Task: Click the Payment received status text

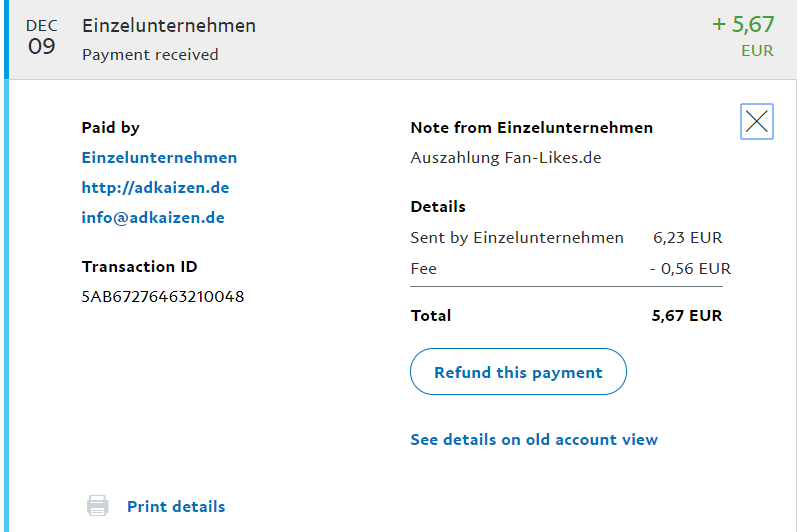Action: click(150, 55)
